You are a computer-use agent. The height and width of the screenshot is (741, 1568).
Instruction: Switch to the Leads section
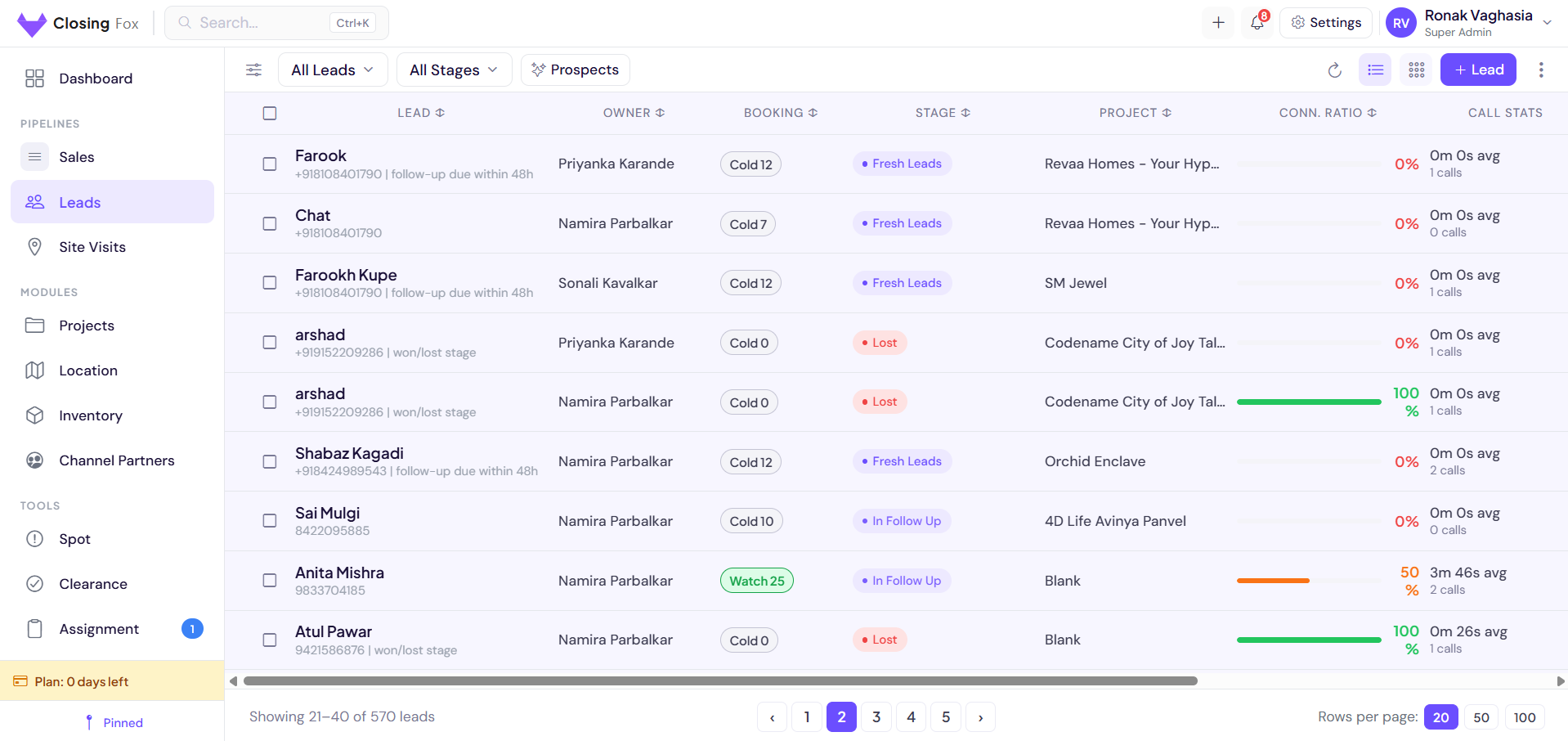pyautogui.click(x=80, y=202)
